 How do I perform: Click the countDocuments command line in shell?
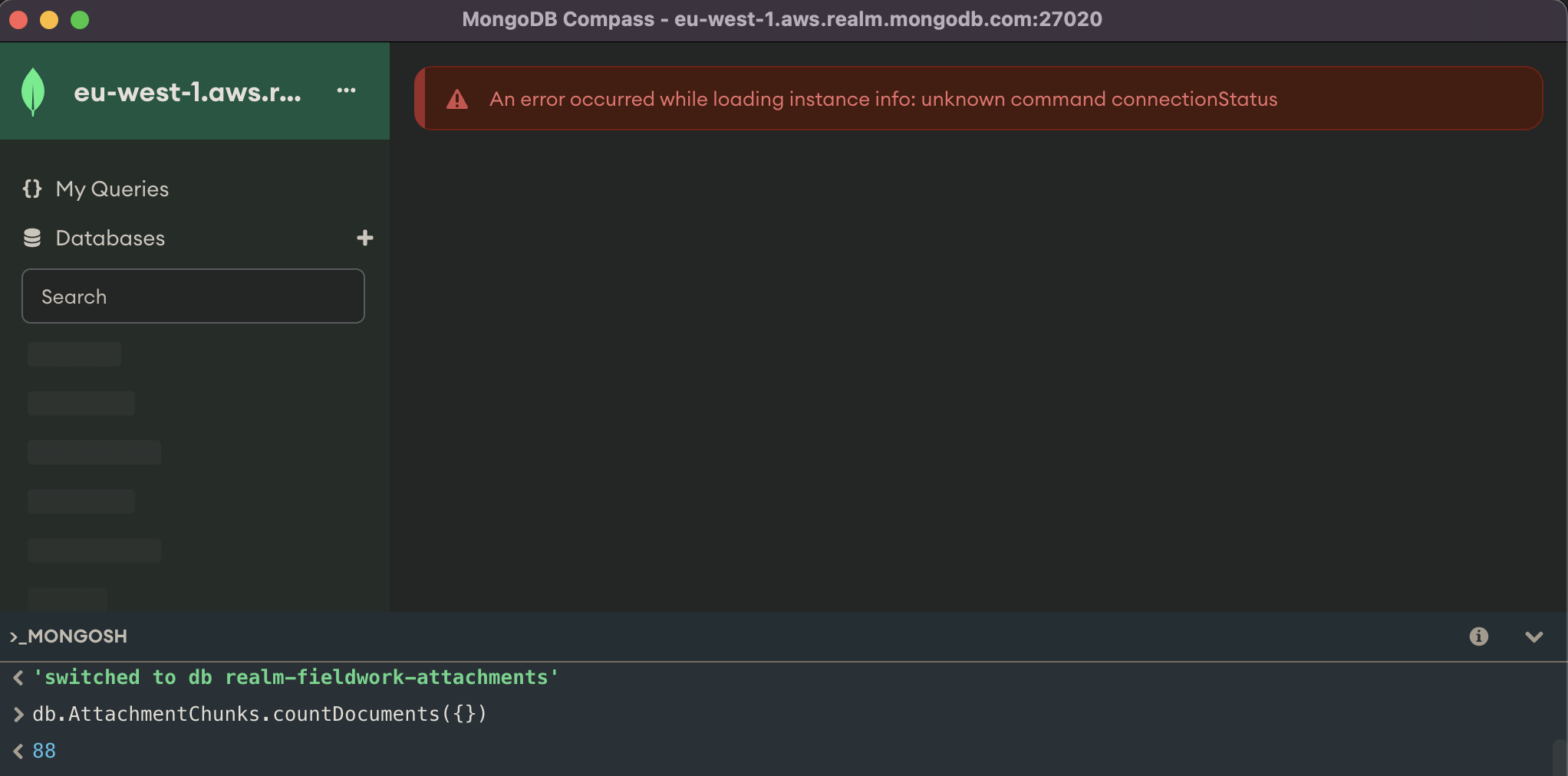point(259,714)
